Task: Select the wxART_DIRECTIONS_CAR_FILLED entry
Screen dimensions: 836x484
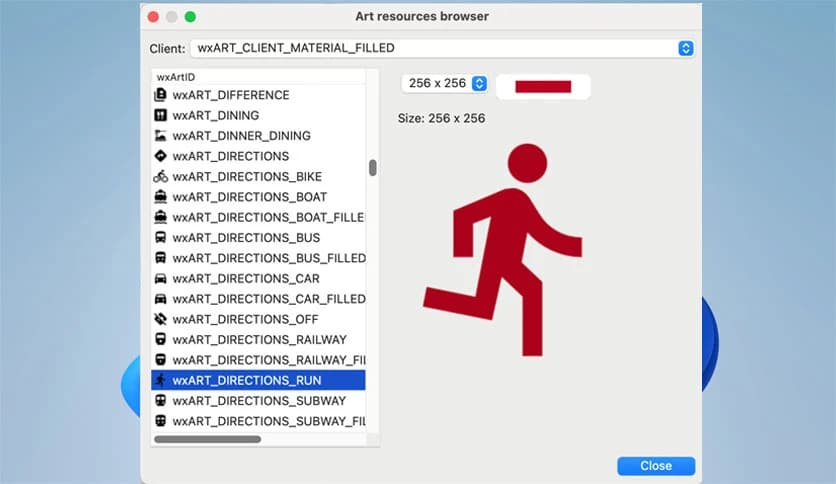Action: (269, 299)
